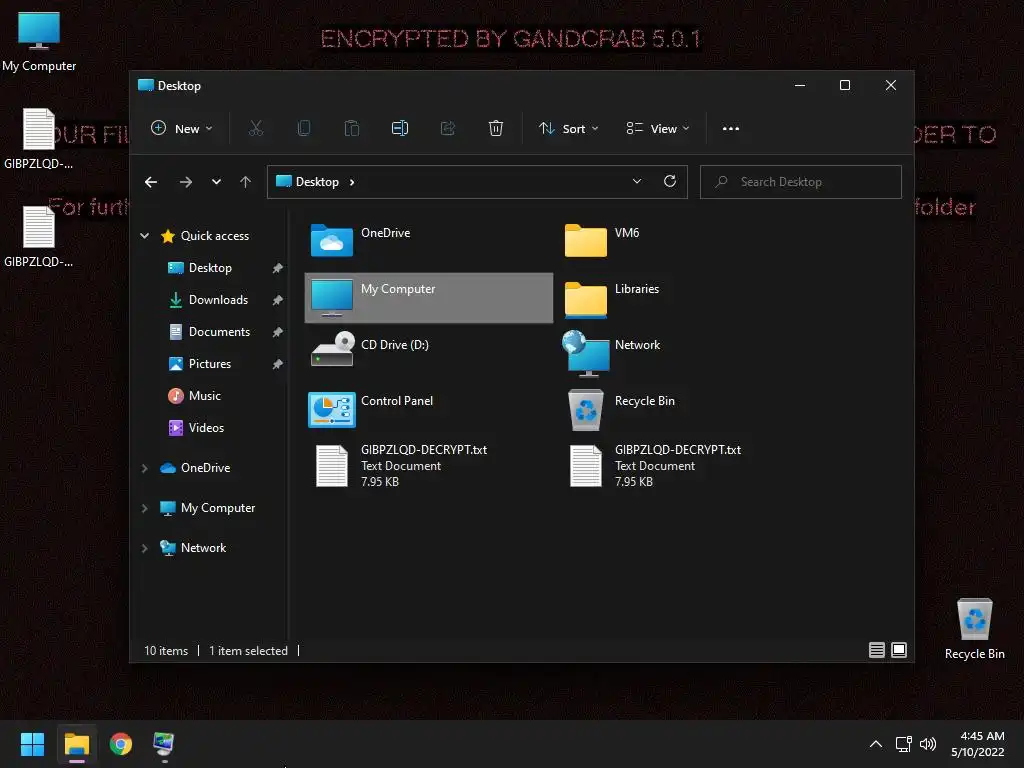
Task: Click the volume speaker tray icon
Action: pos(927,744)
